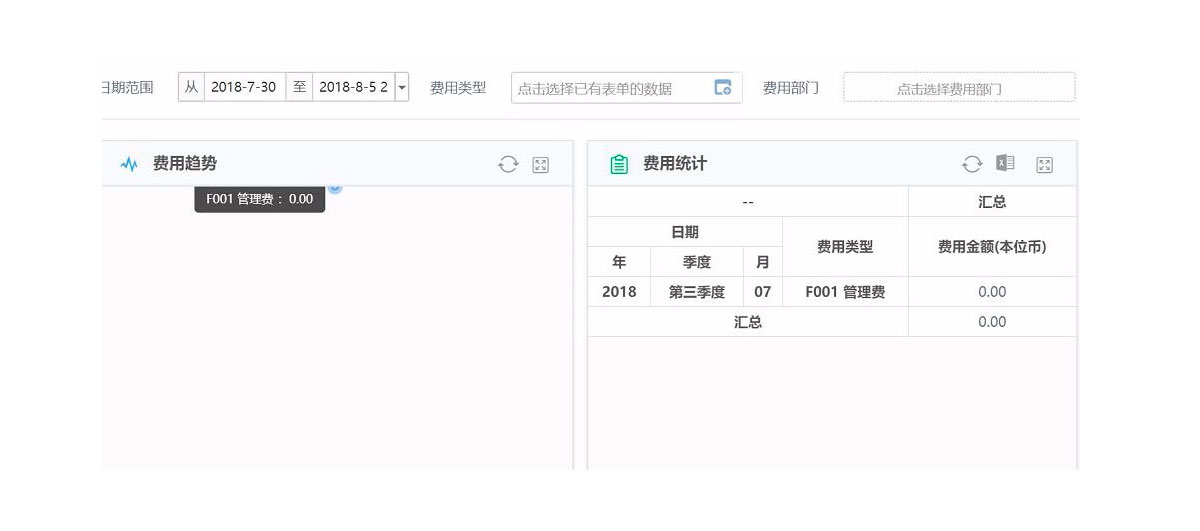
Task: Click the 费用金额(本位币) column header
Action: click(x=992, y=247)
